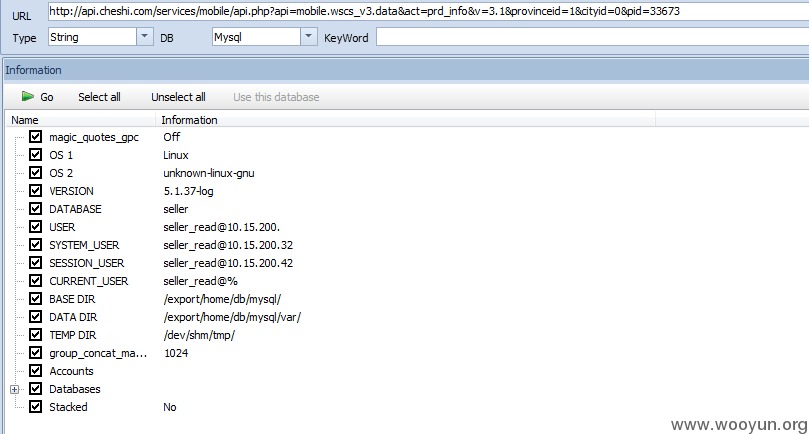Expand the Databases tree node
The image size is (809, 434).
pos(14,390)
